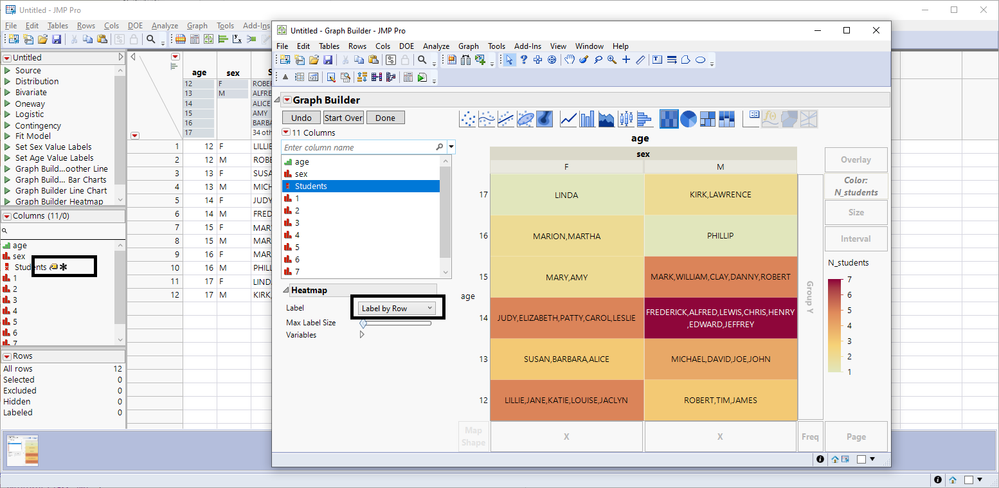Open Add-Ins menu in Graph Builder window
999x488 pixels.
click(x=527, y=46)
